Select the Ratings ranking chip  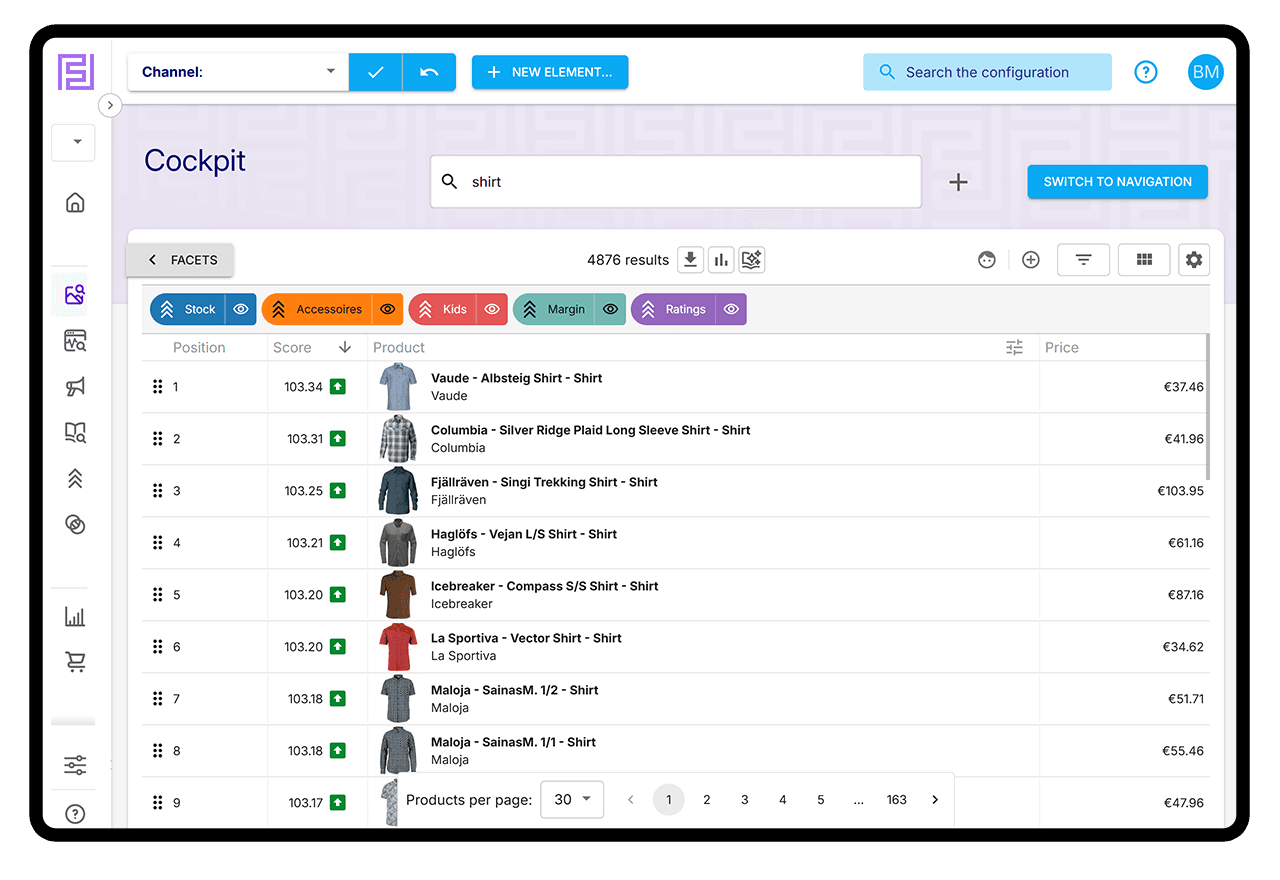click(673, 309)
